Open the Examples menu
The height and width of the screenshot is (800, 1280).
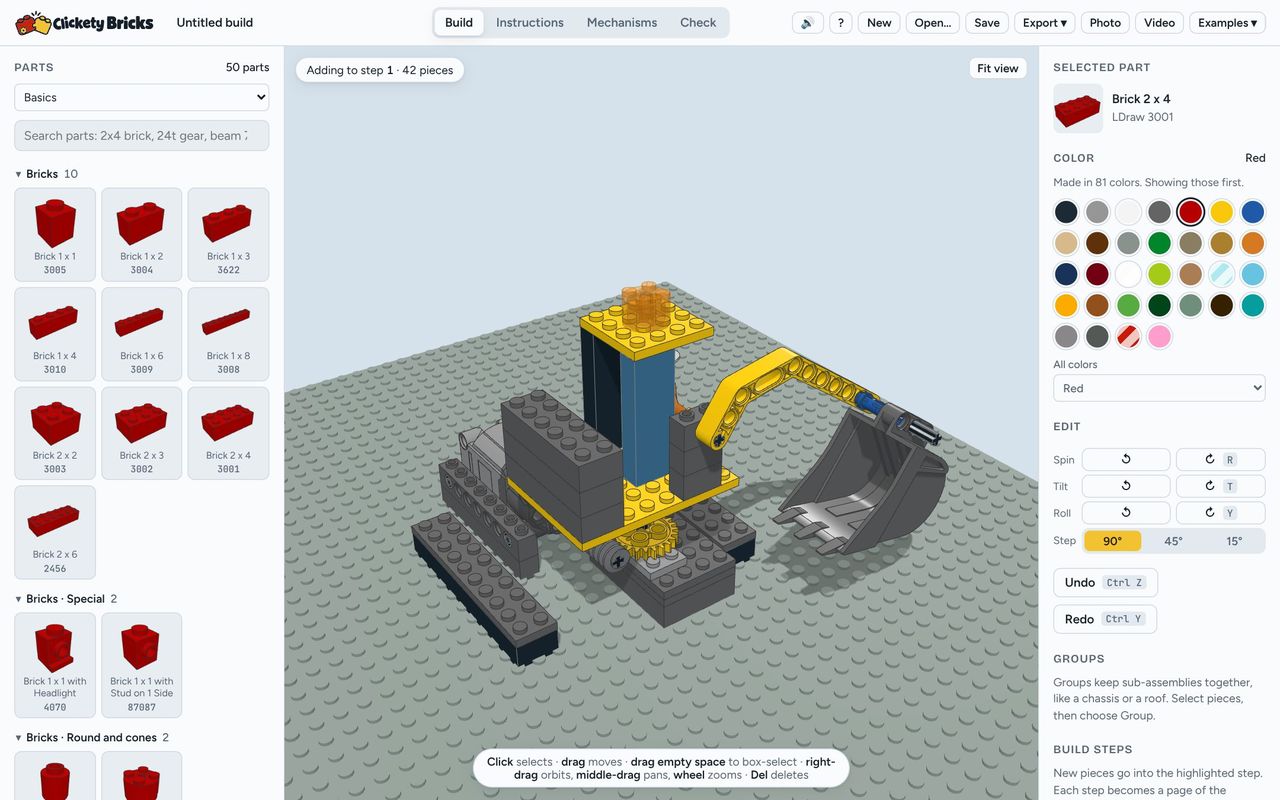(1227, 22)
